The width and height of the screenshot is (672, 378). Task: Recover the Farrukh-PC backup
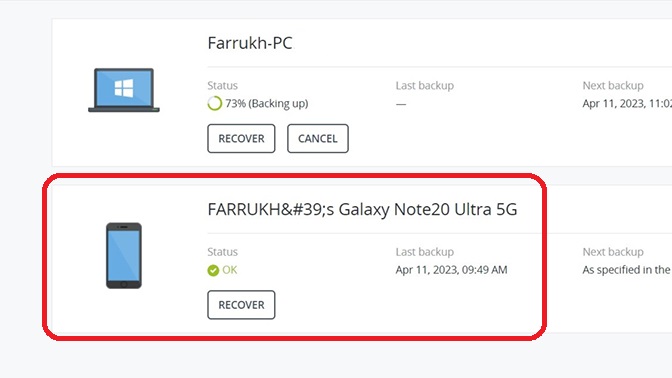click(x=241, y=138)
